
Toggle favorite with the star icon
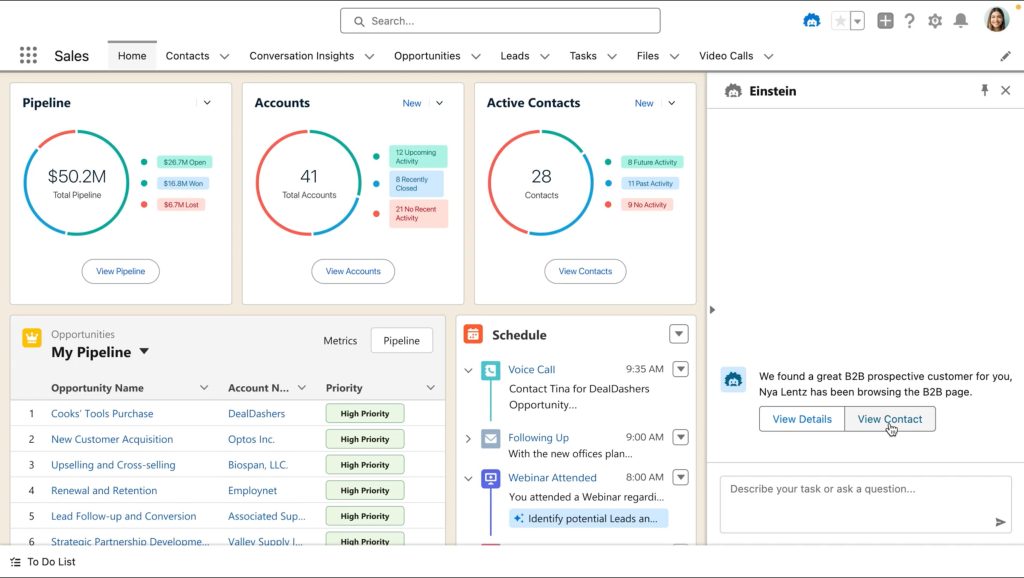pos(839,19)
